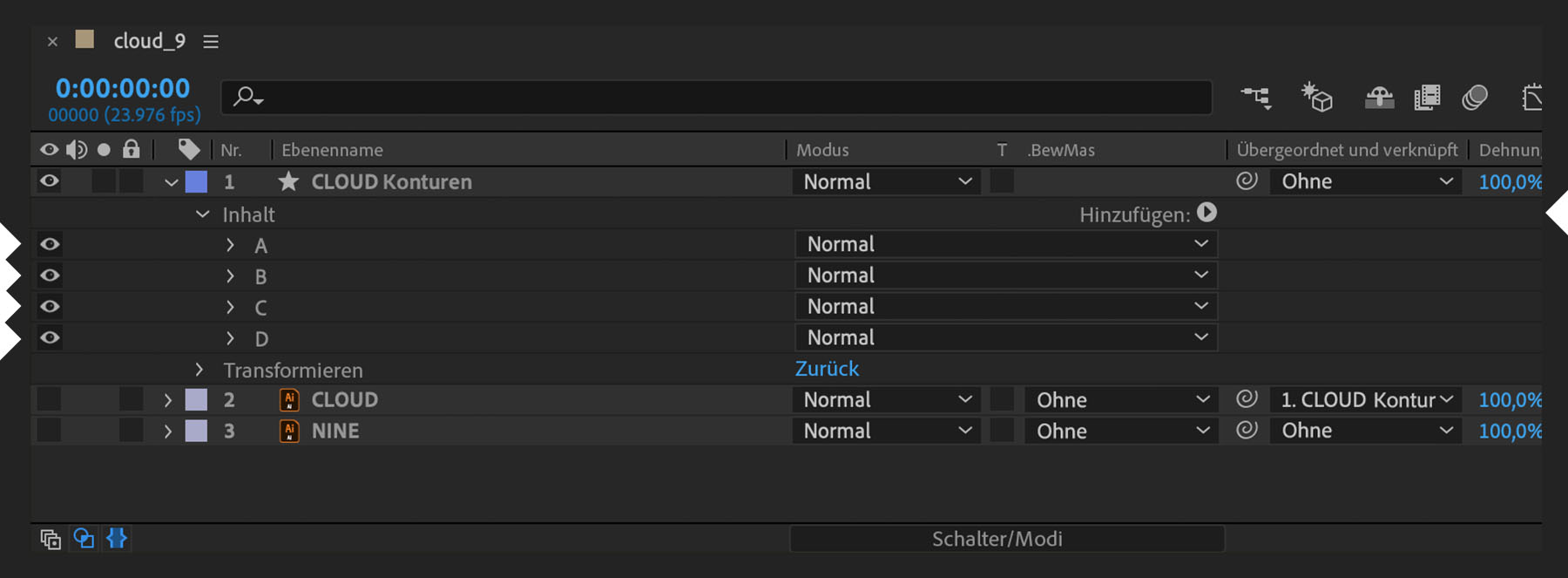Expand layer switches pane icon at bottom-left

[x=51, y=539]
